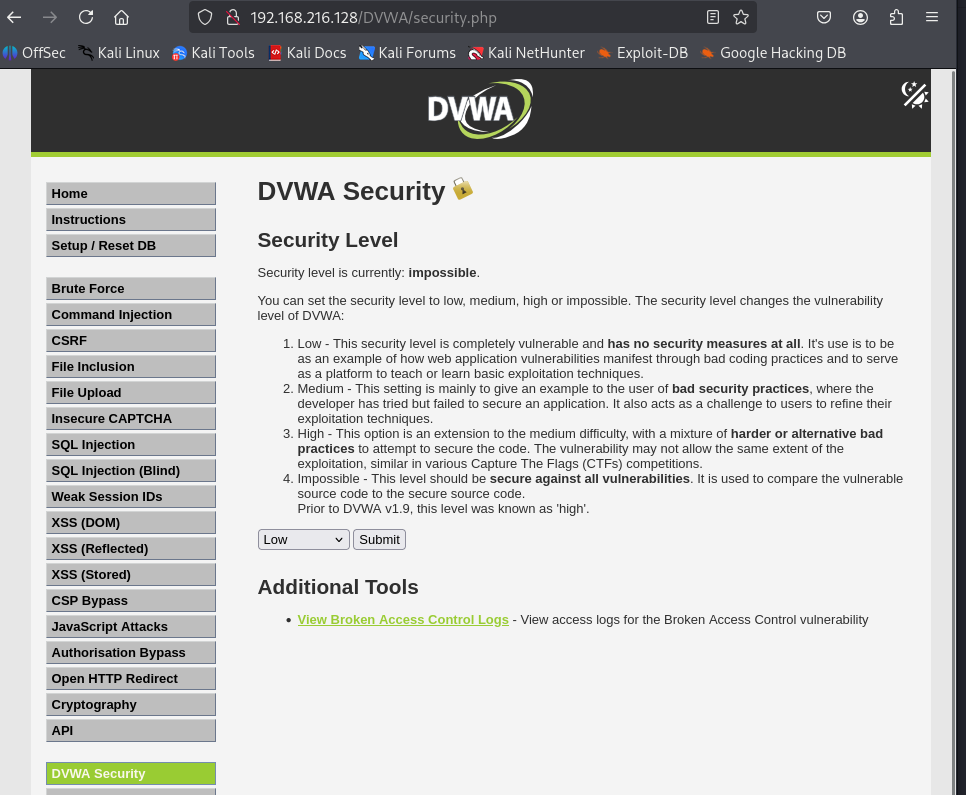
Task: Open the Brute Force module
Action: [x=131, y=288]
